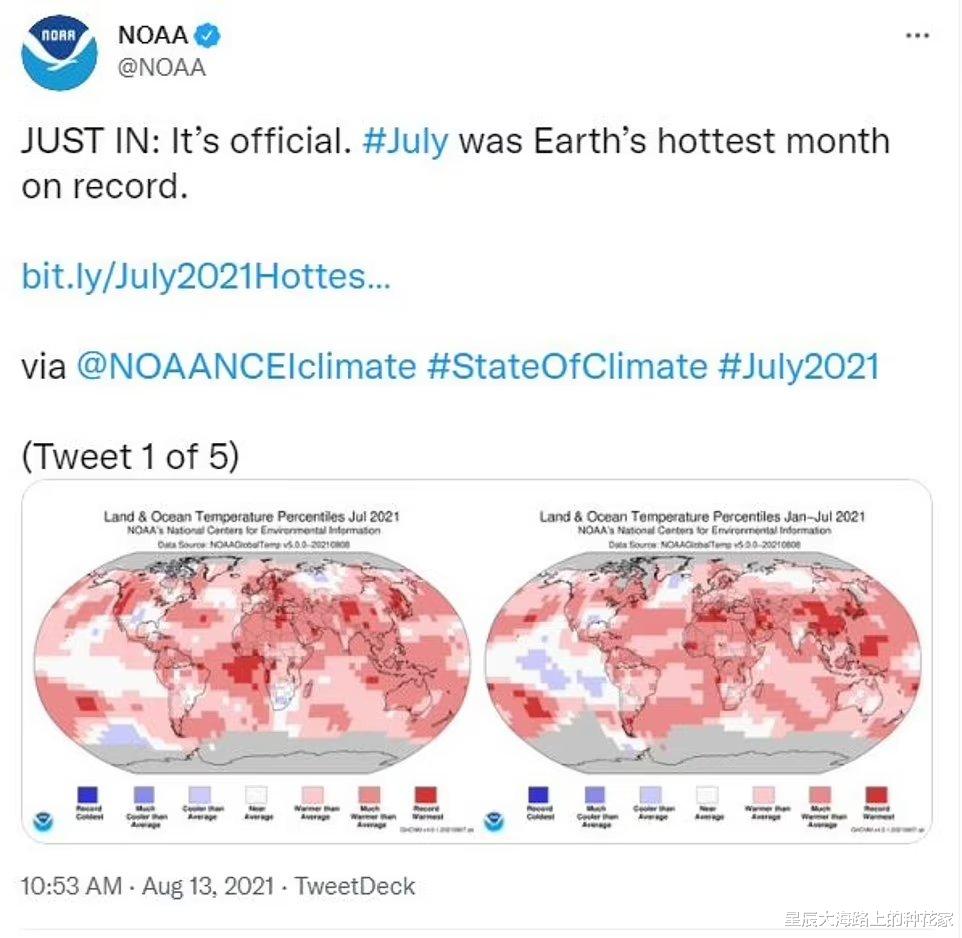Open the #July hashtag
This screenshot has height=938, width=962.
tap(405, 141)
